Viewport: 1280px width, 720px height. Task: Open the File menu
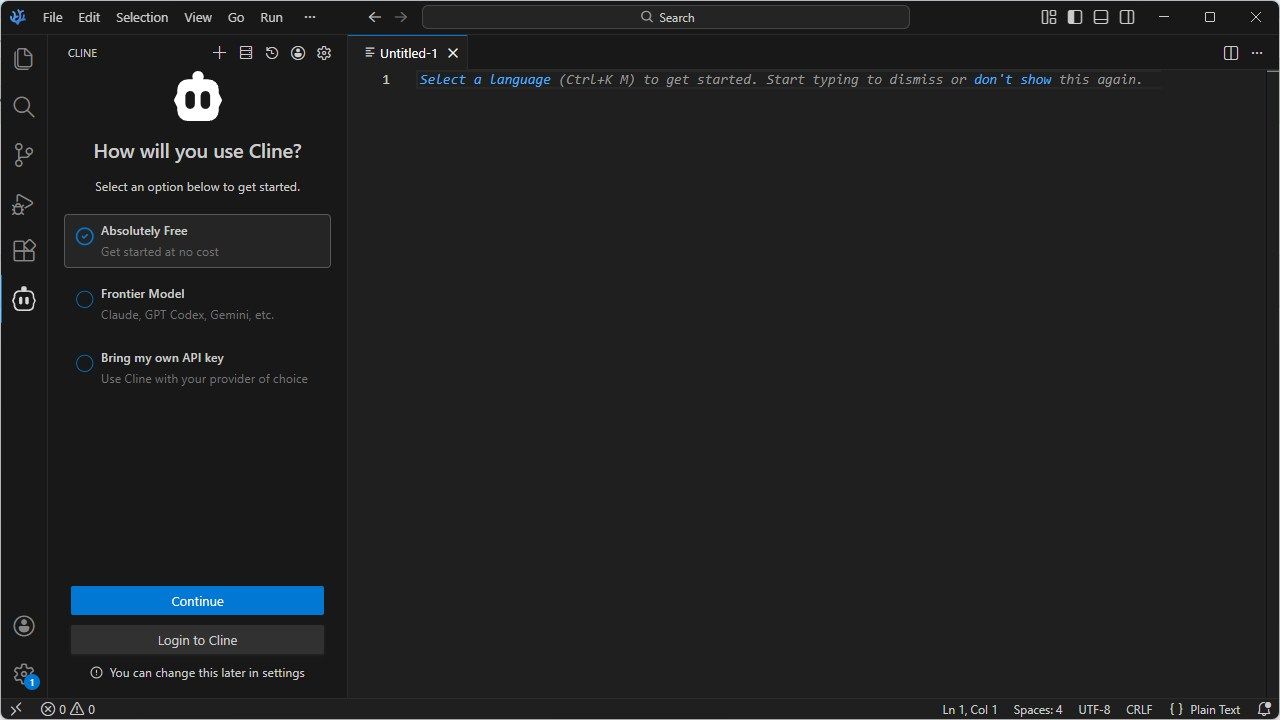point(53,17)
